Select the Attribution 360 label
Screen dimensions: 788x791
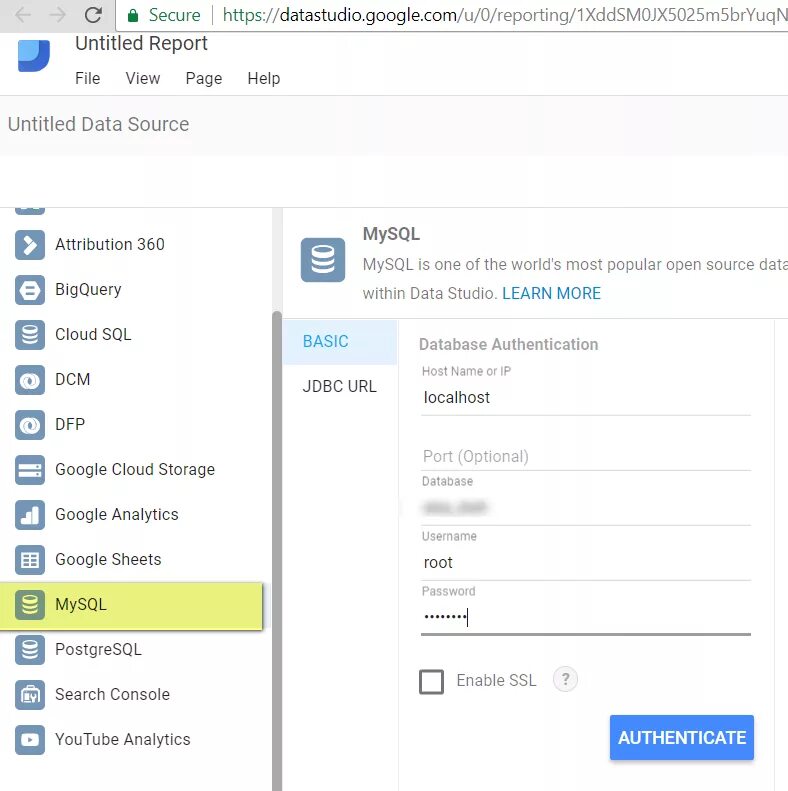109,245
